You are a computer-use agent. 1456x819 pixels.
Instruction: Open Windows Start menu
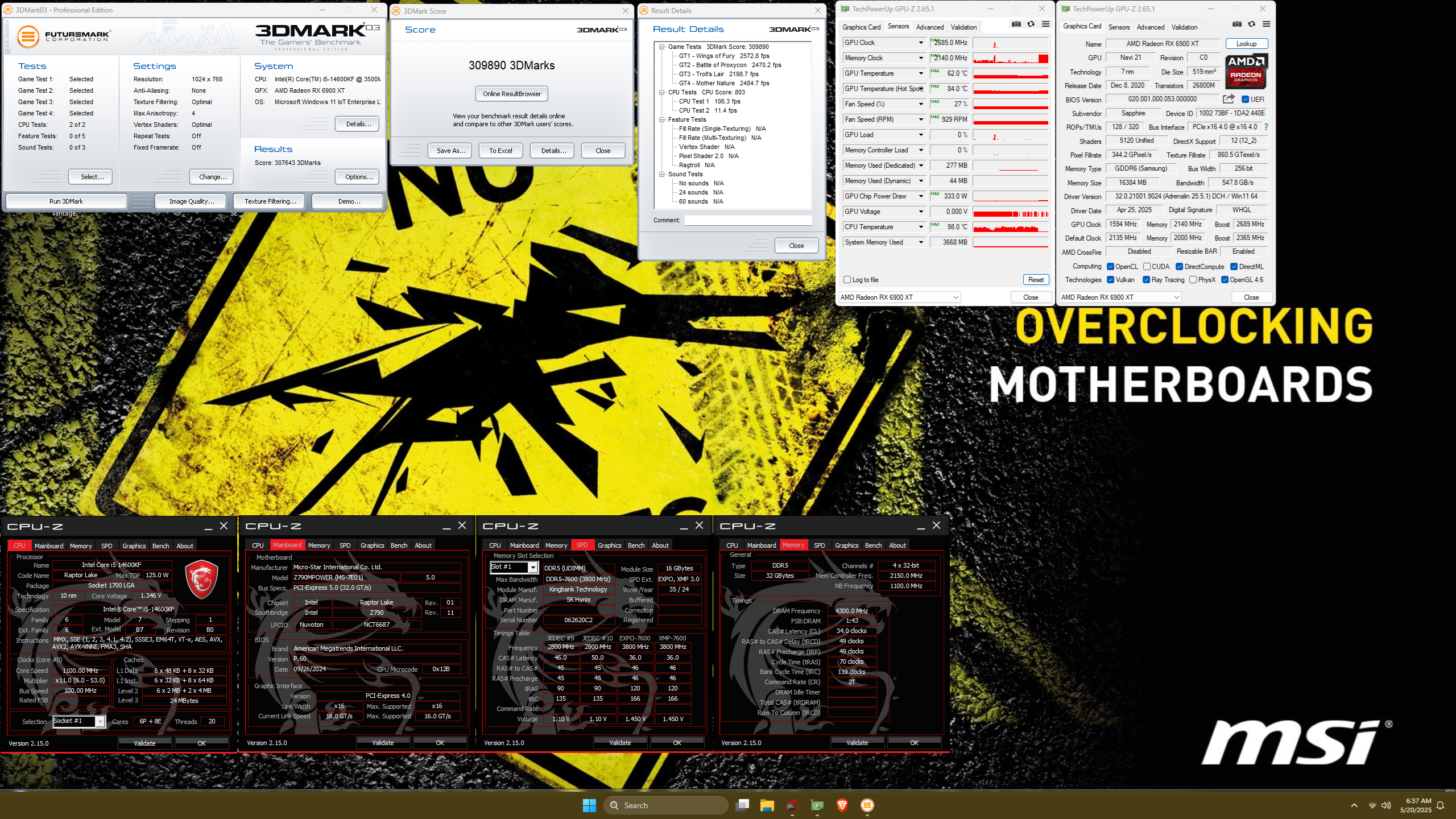tap(589, 805)
